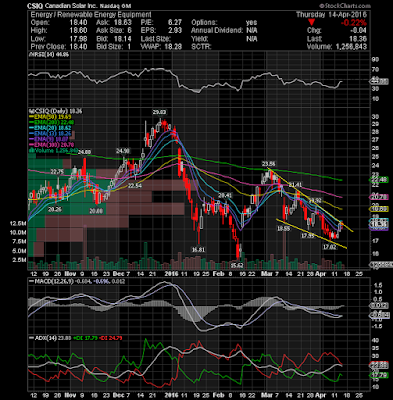Image resolution: width=393 pixels, height=400 pixels.
Task: Click the Volume legend entry in price chart
Action: click(54, 150)
